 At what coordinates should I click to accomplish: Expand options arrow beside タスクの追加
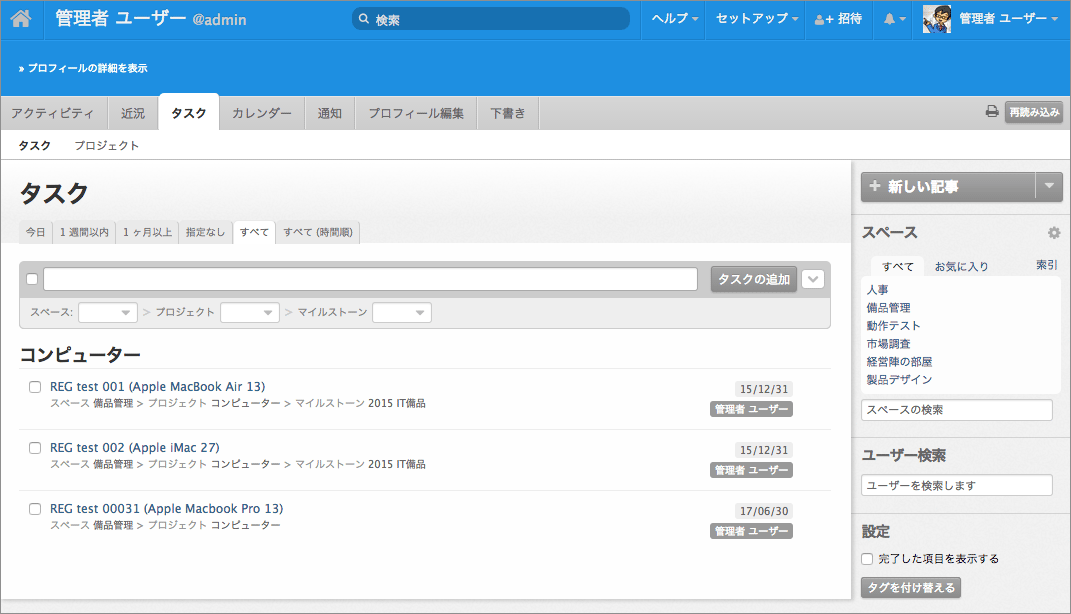tap(813, 279)
